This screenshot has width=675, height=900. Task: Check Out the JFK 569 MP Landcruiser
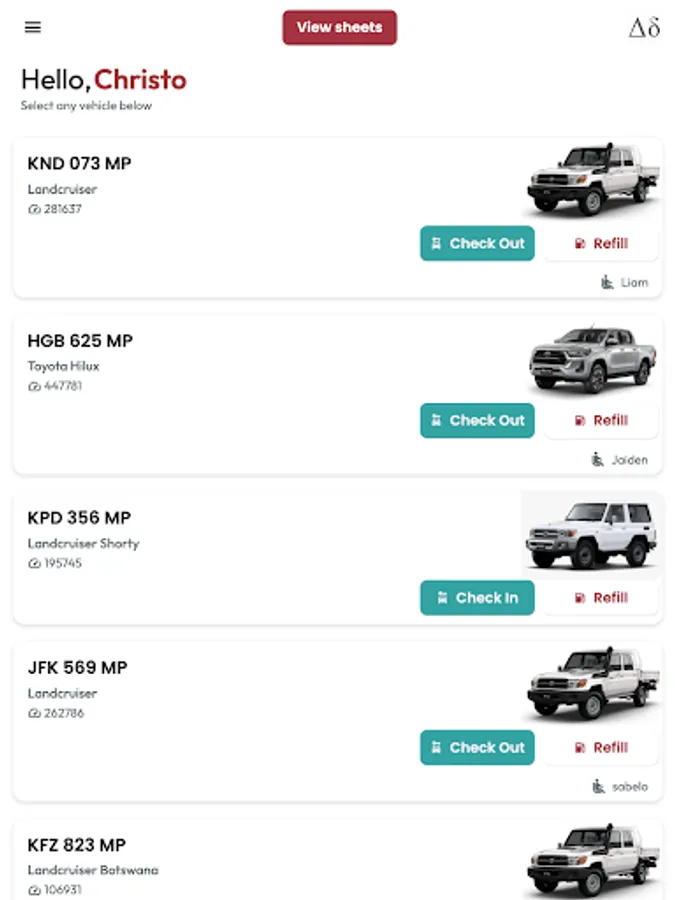477,747
